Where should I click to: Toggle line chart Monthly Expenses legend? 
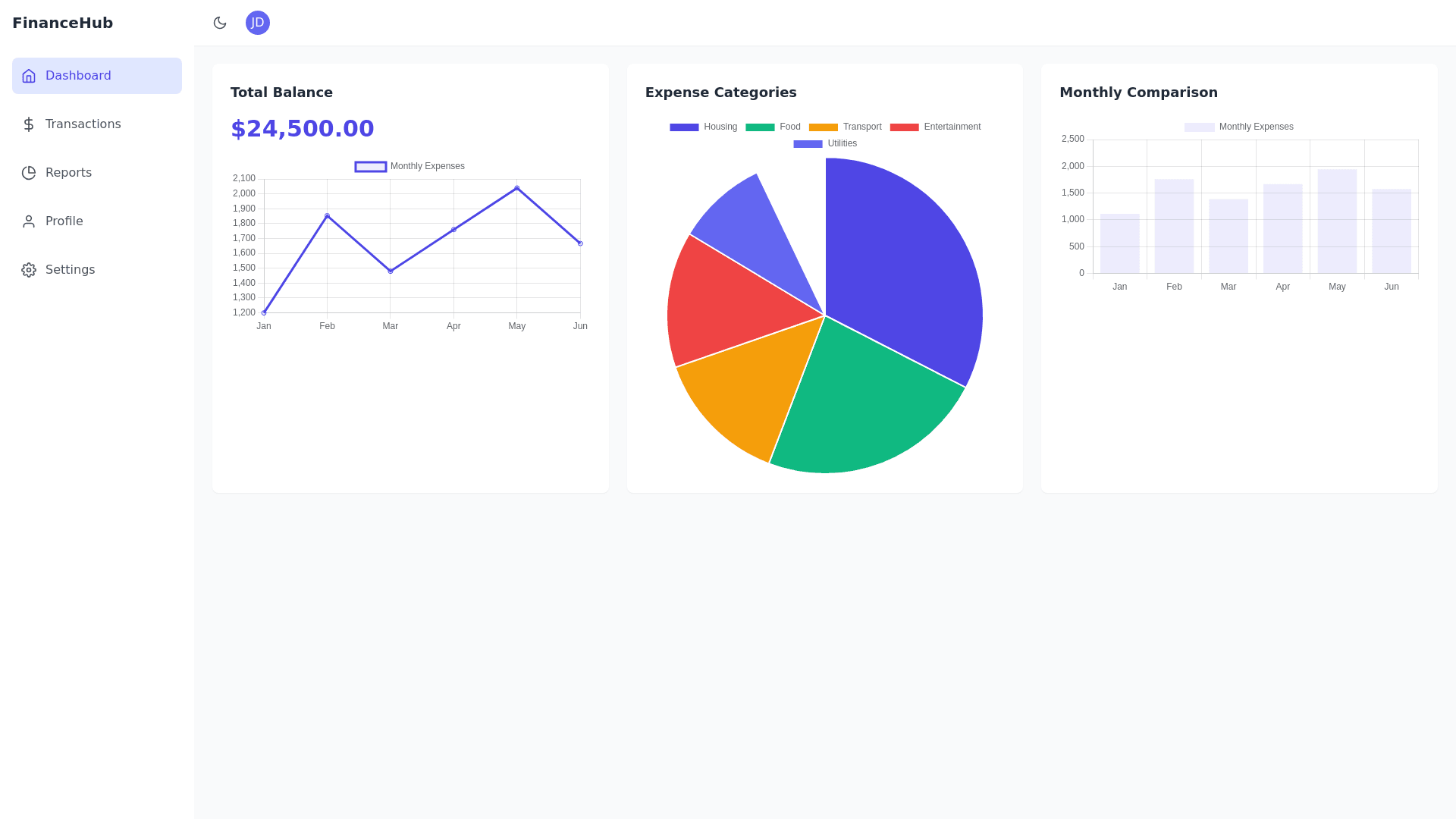pyautogui.click(x=409, y=167)
